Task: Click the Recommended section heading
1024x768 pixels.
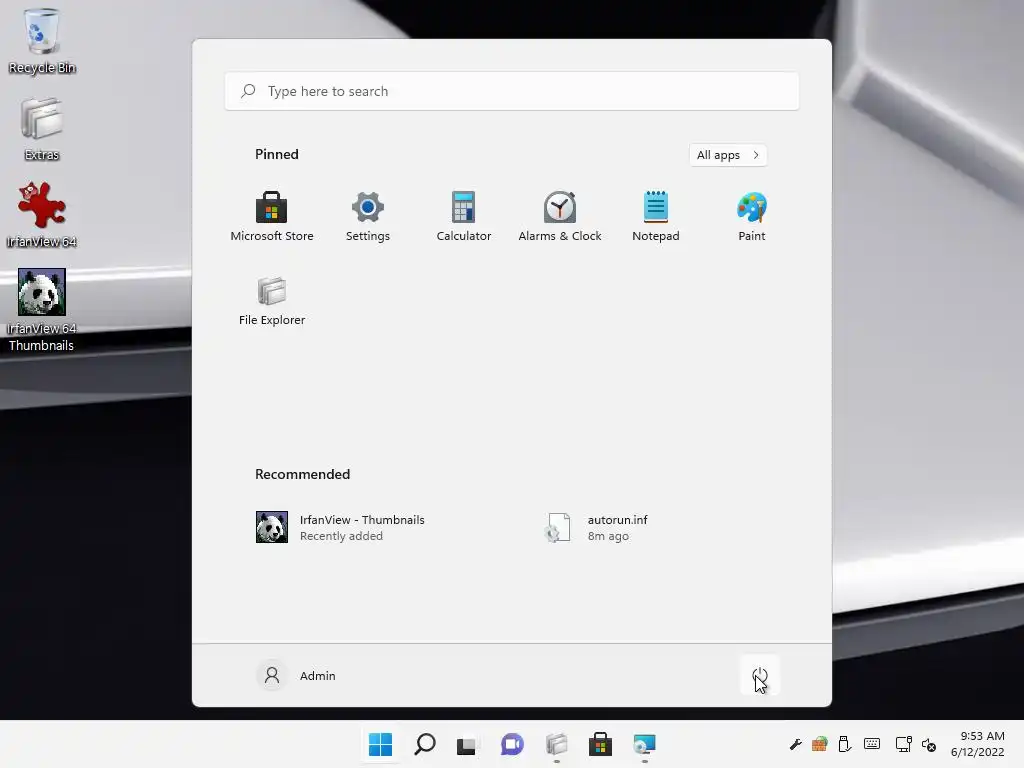Action: (302, 474)
